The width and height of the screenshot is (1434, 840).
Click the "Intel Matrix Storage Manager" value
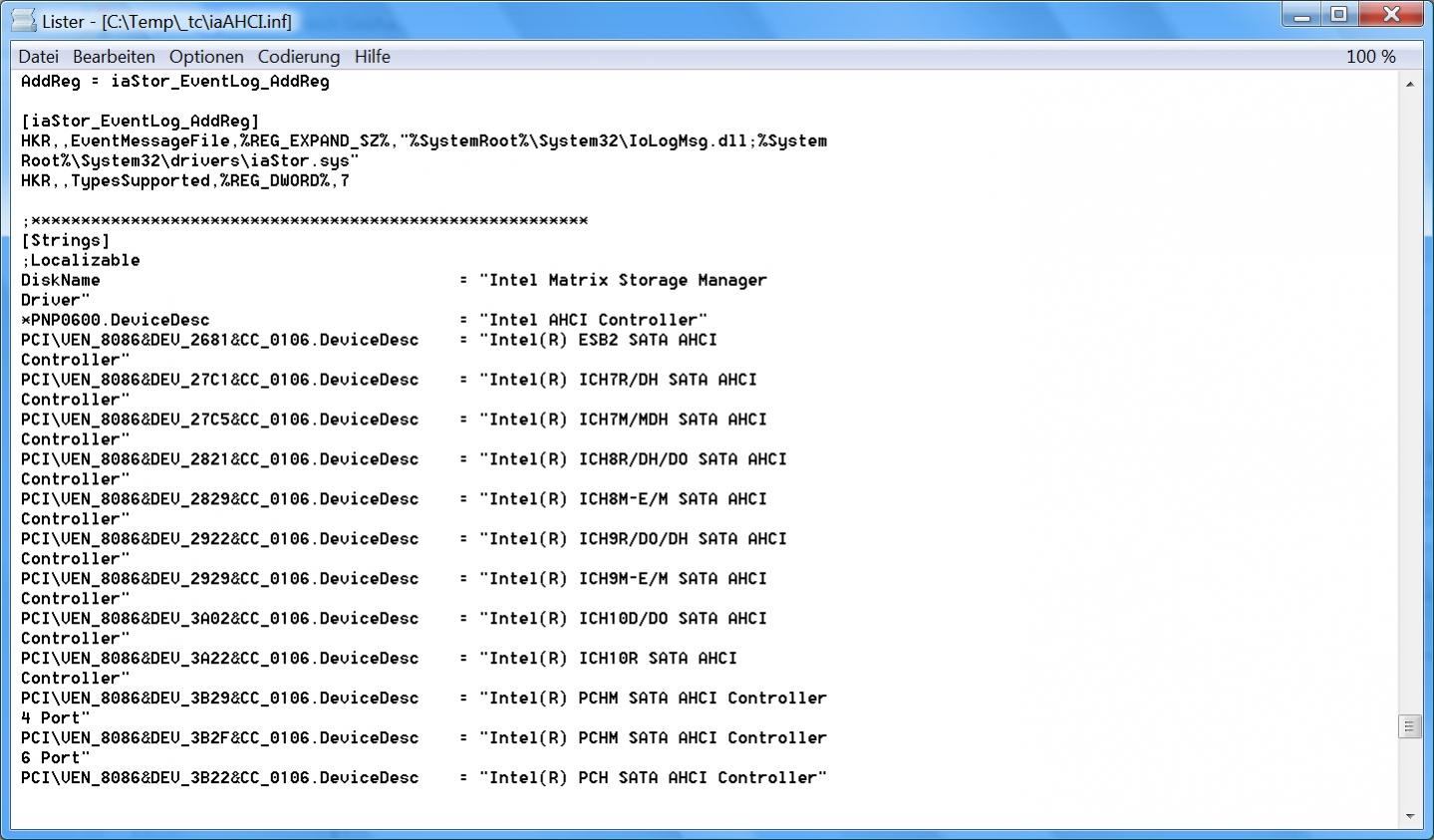(x=624, y=280)
